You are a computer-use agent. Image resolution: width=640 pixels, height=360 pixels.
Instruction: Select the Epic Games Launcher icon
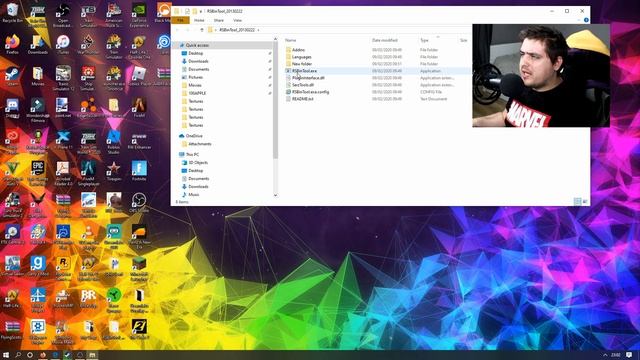[38, 173]
